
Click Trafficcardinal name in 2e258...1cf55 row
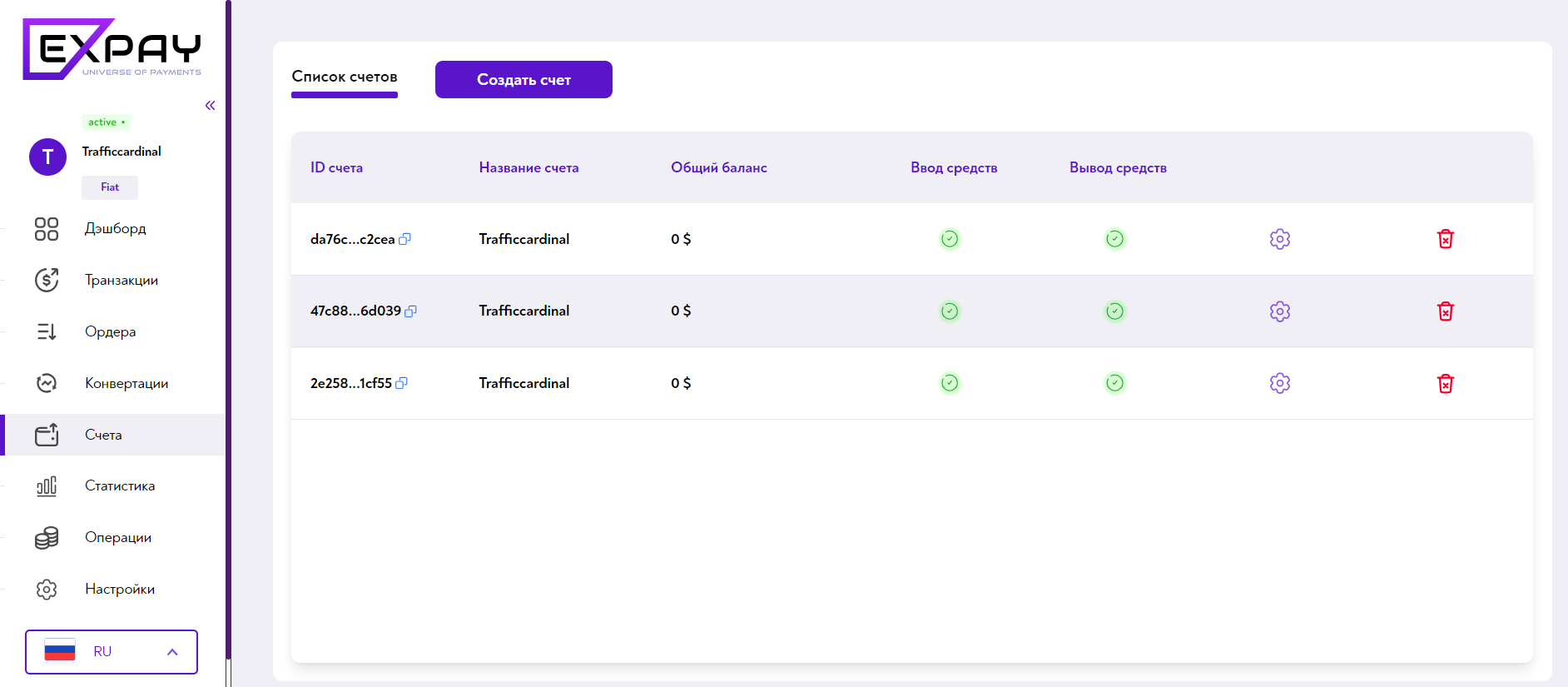524,383
